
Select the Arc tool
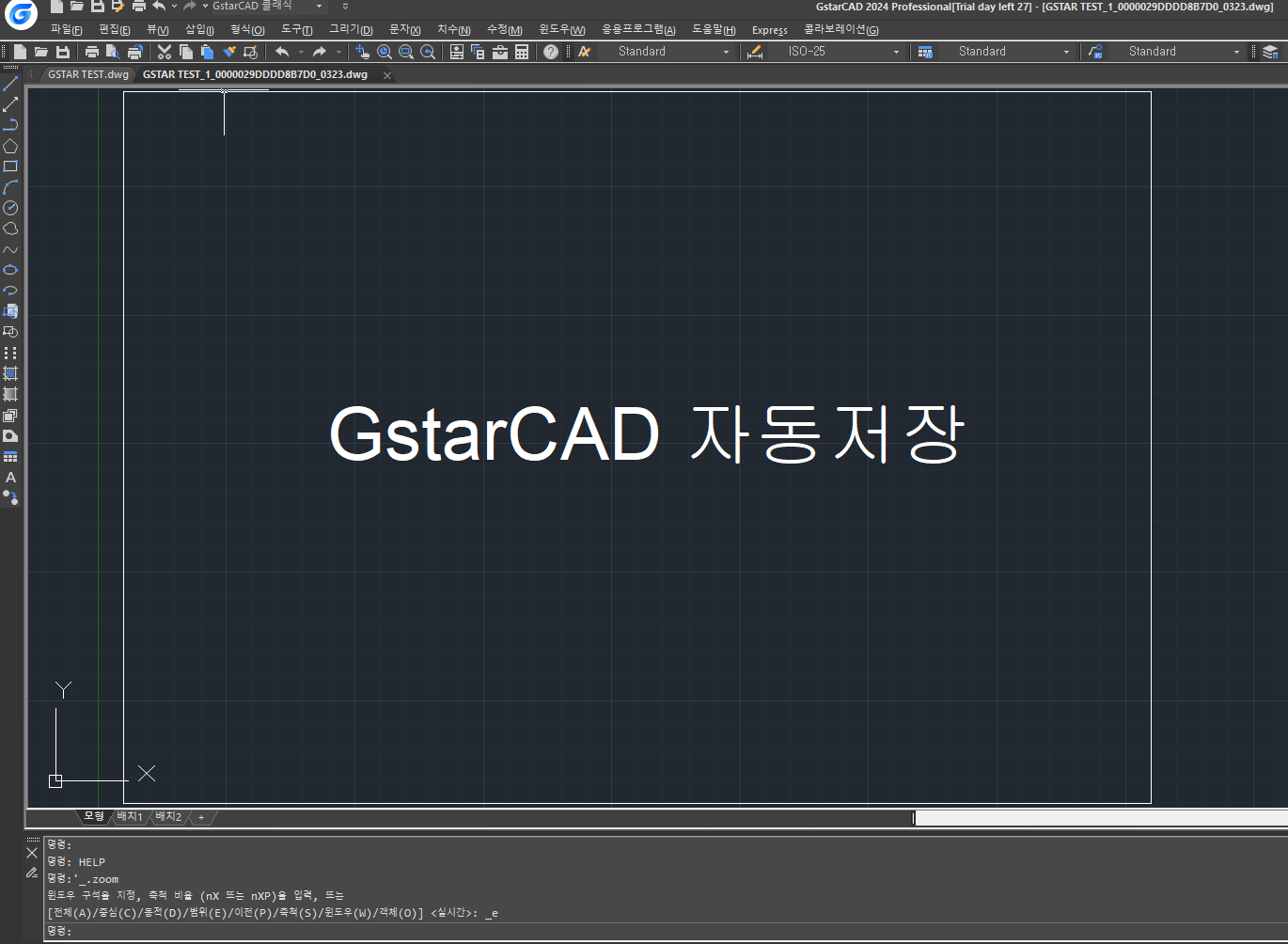10,187
